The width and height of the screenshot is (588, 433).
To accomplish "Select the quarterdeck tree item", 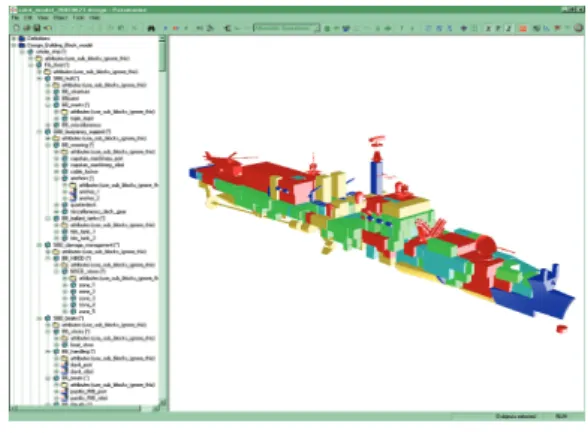I will coord(83,205).
